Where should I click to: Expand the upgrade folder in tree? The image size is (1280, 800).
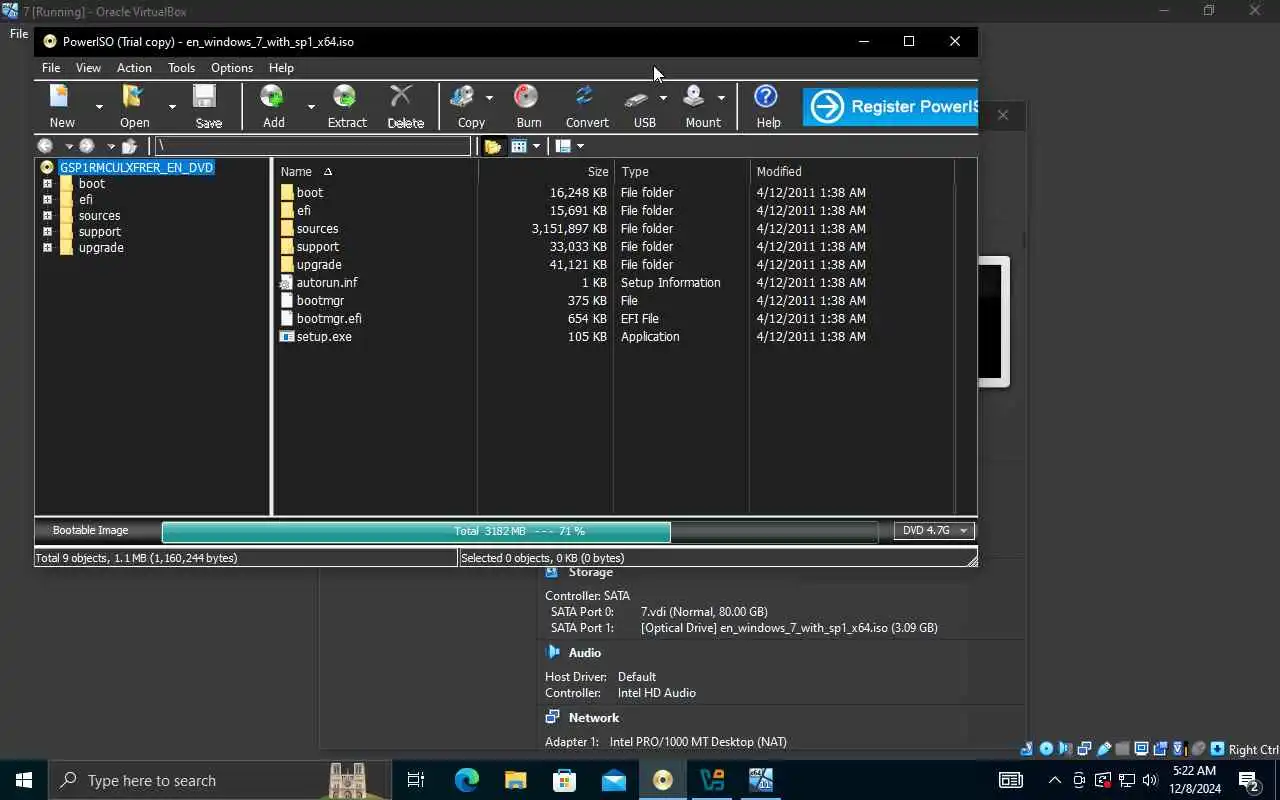point(47,248)
